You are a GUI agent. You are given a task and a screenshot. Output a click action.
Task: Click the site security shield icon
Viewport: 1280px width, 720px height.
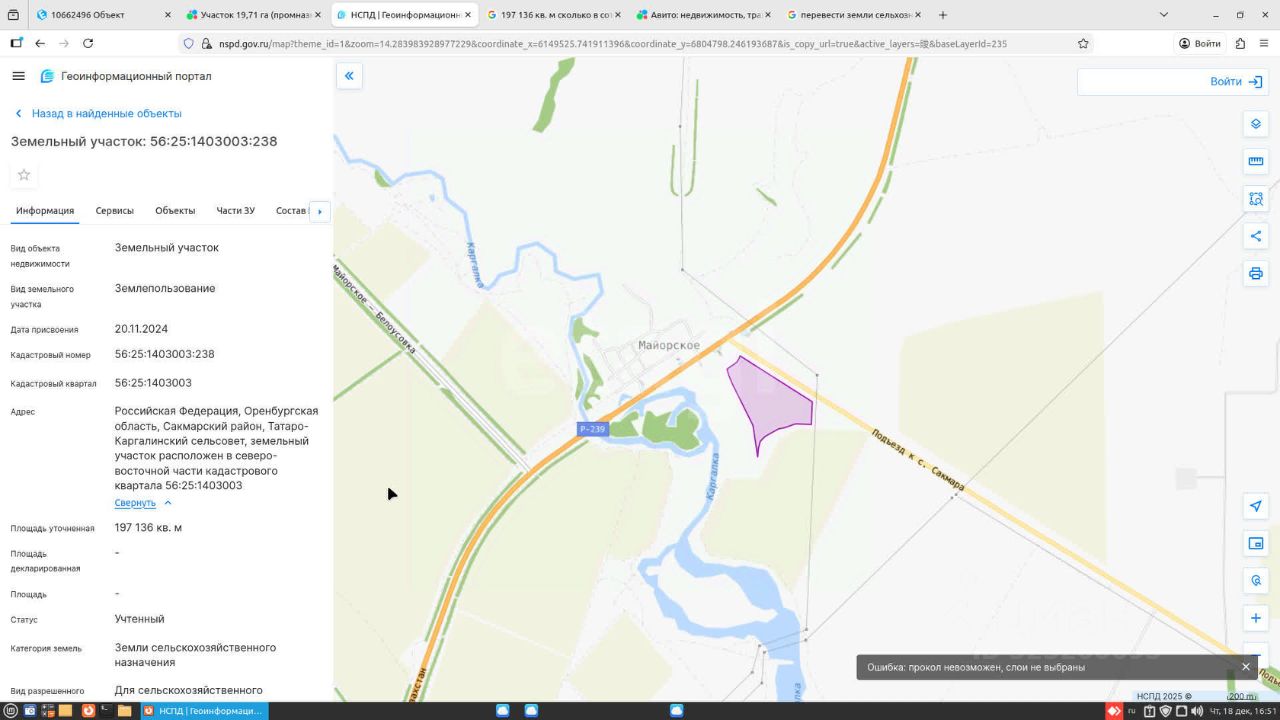pyautogui.click(x=188, y=44)
